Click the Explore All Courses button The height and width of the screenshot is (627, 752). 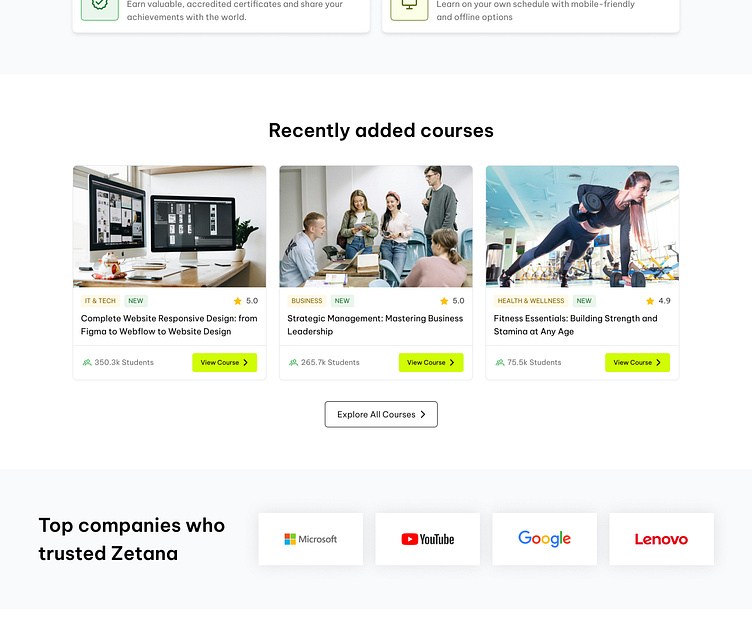[381, 414]
